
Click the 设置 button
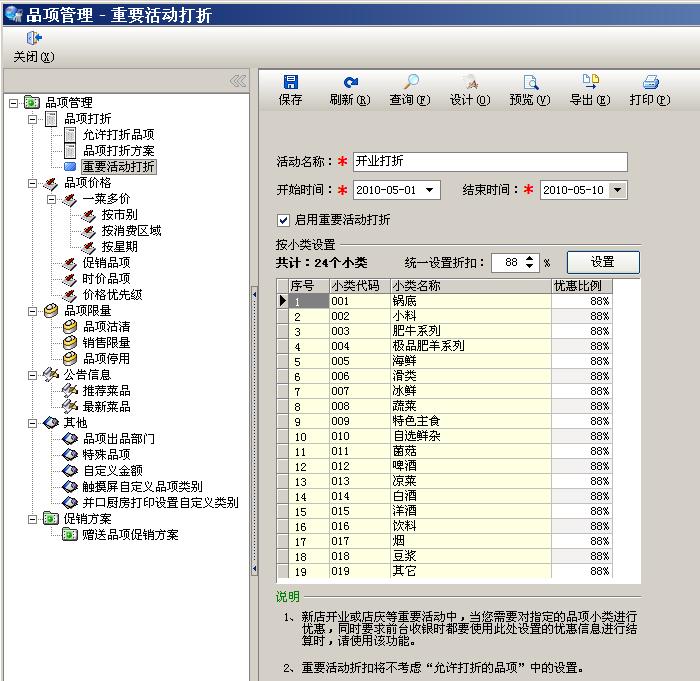click(x=602, y=262)
